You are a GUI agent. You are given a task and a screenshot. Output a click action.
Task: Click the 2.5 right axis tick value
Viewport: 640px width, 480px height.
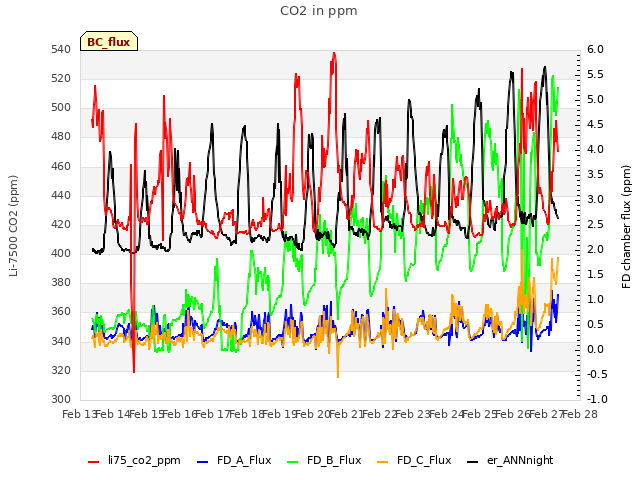pyautogui.click(x=595, y=224)
